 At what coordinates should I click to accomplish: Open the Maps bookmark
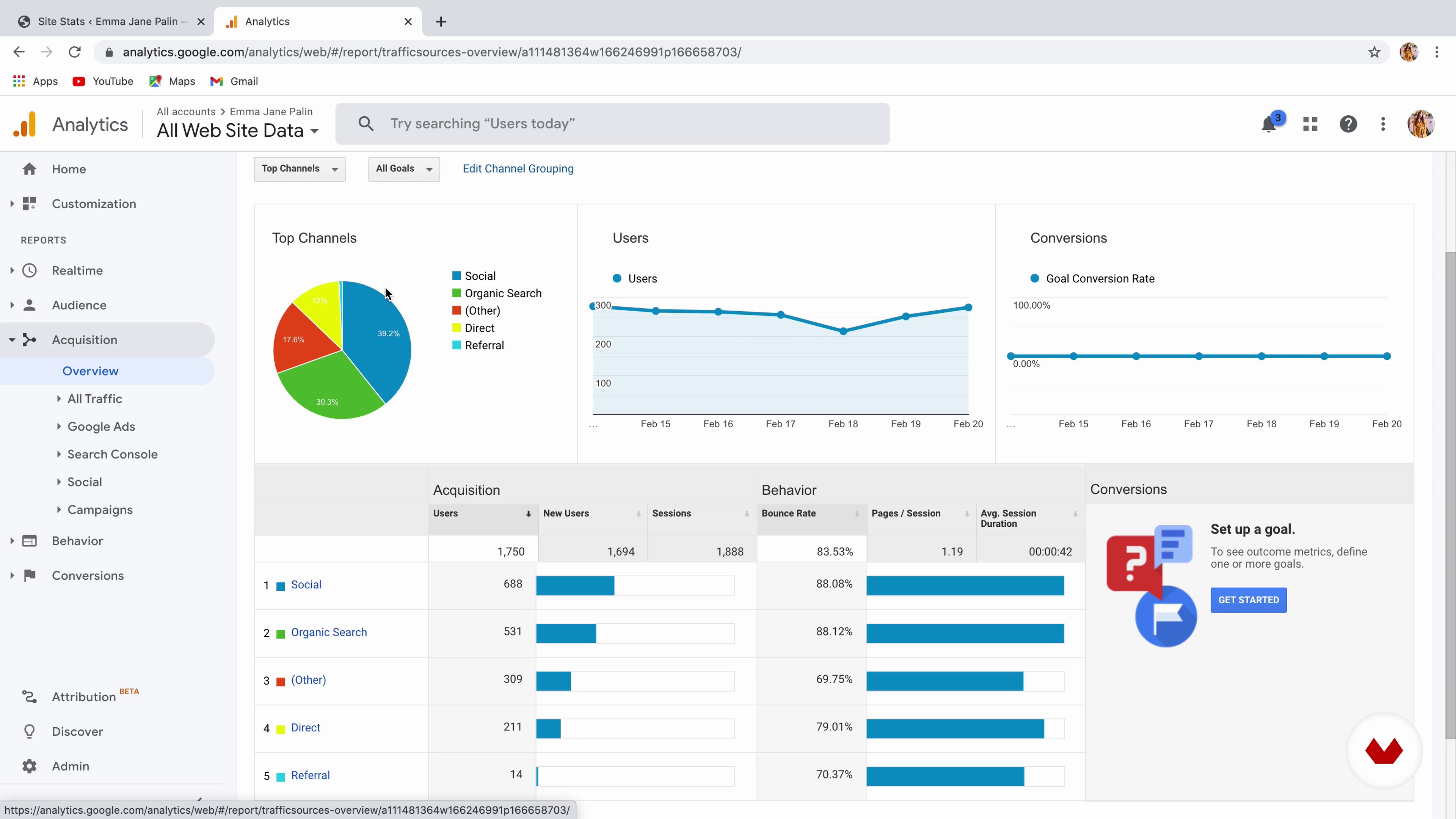point(172,82)
